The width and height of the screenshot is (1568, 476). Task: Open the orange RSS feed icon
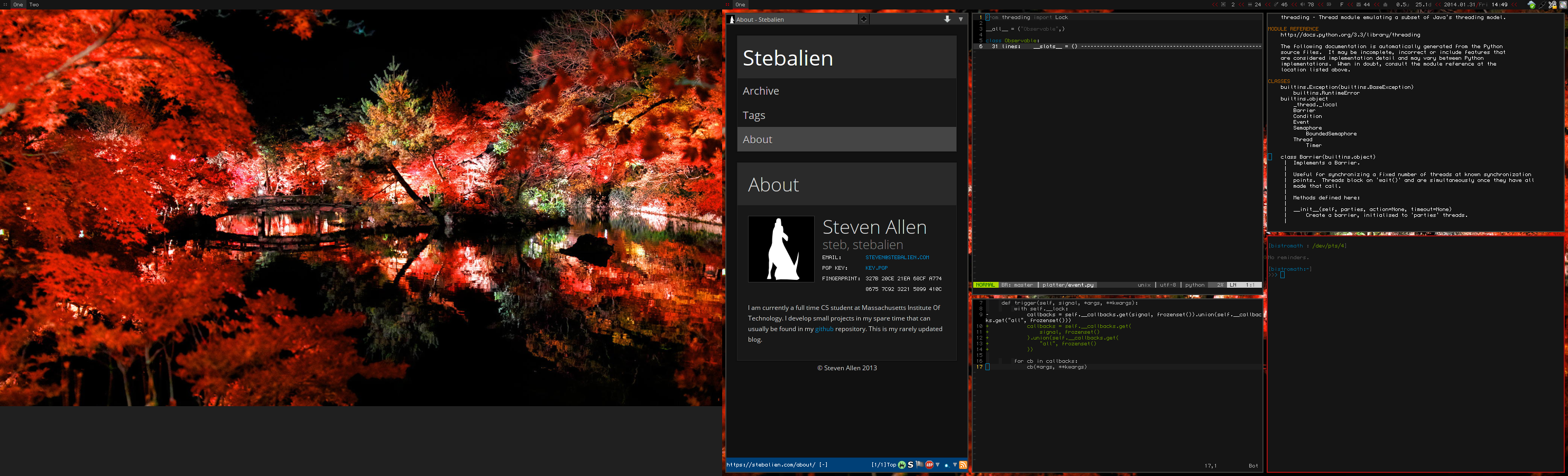coord(963,465)
